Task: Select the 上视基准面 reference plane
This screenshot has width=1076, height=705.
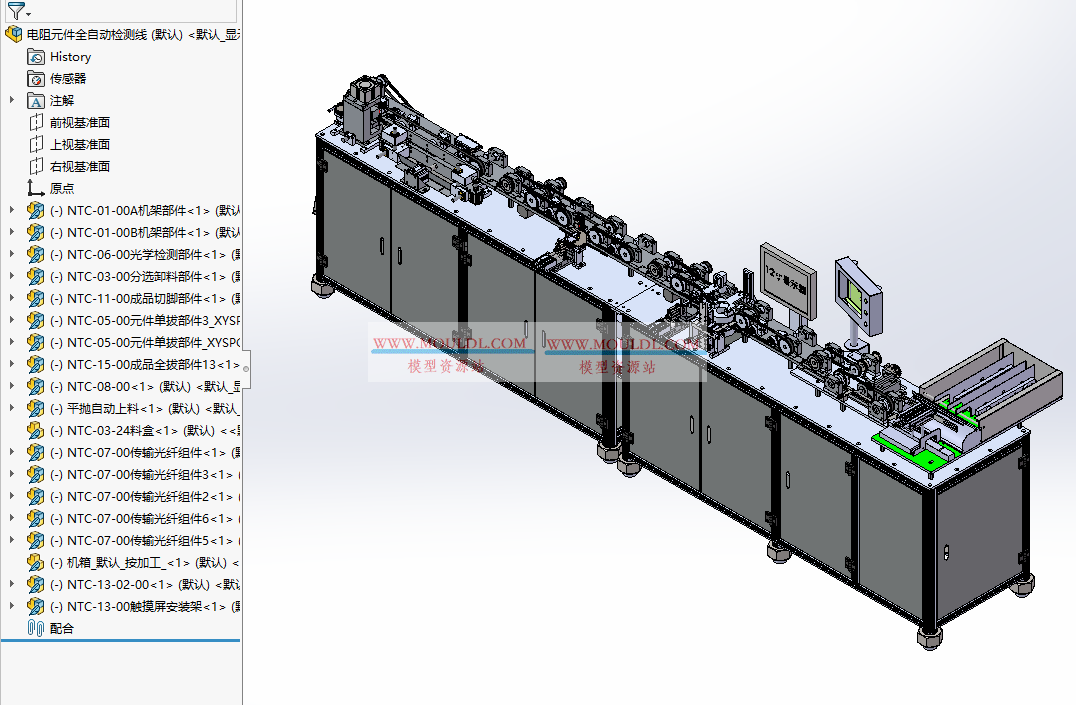Action: tap(80, 144)
